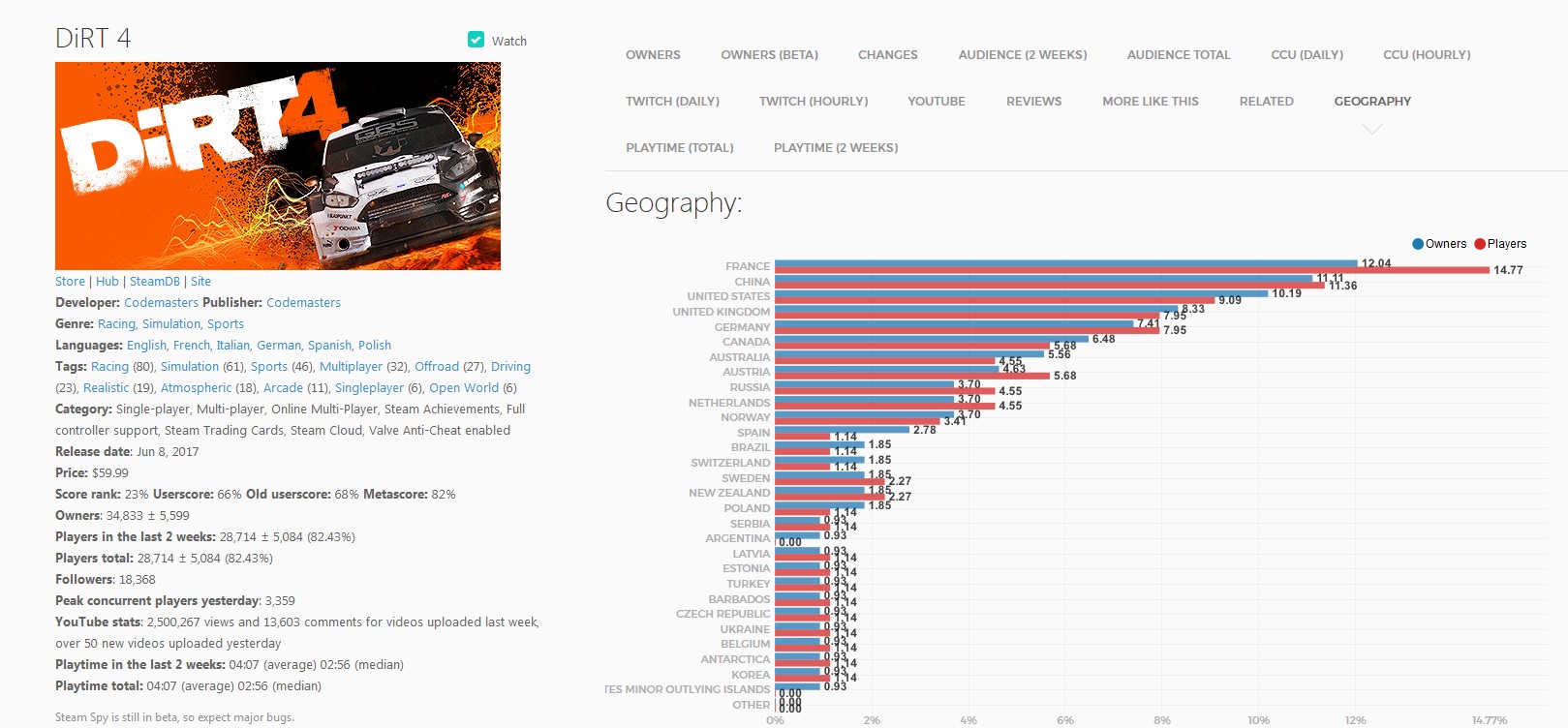1568x728 pixels.
Task: Click the DiRT 4 cover image
Action: click(x=278, y=166)
